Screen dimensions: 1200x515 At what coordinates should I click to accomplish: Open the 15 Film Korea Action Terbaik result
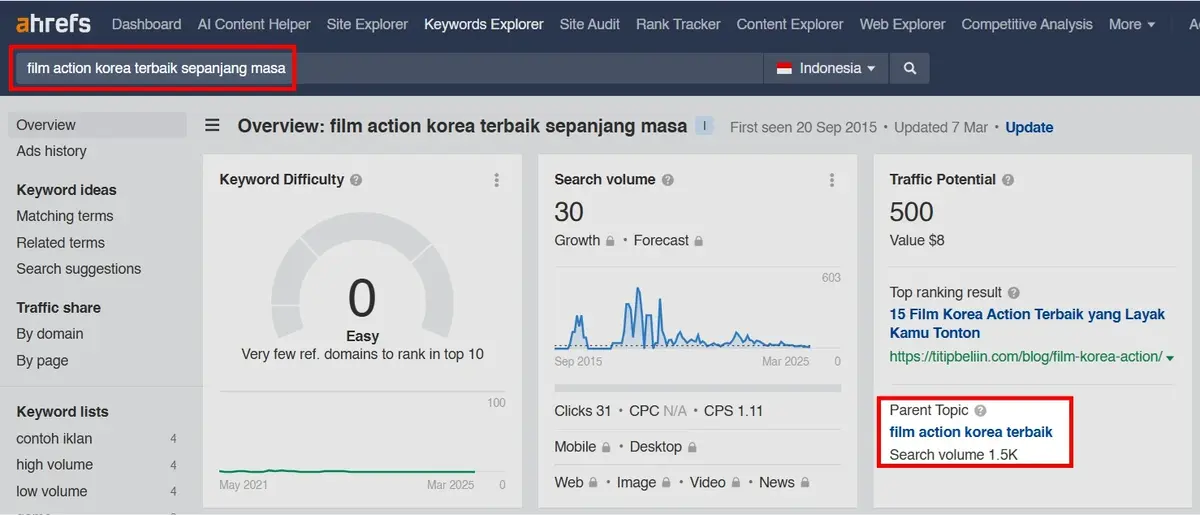[1027, 323]
